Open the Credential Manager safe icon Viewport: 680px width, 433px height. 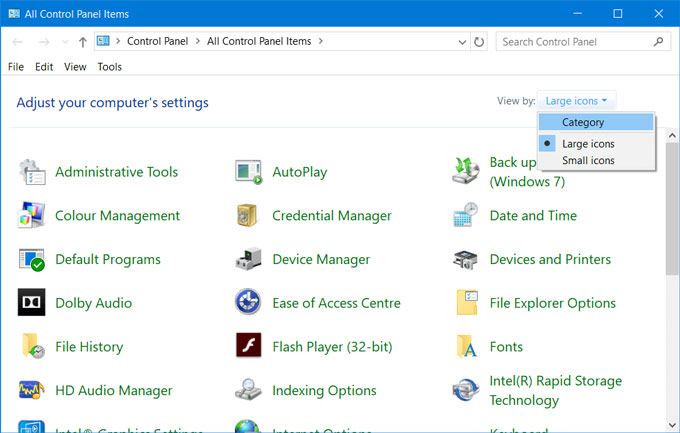[x=247, y=215]
